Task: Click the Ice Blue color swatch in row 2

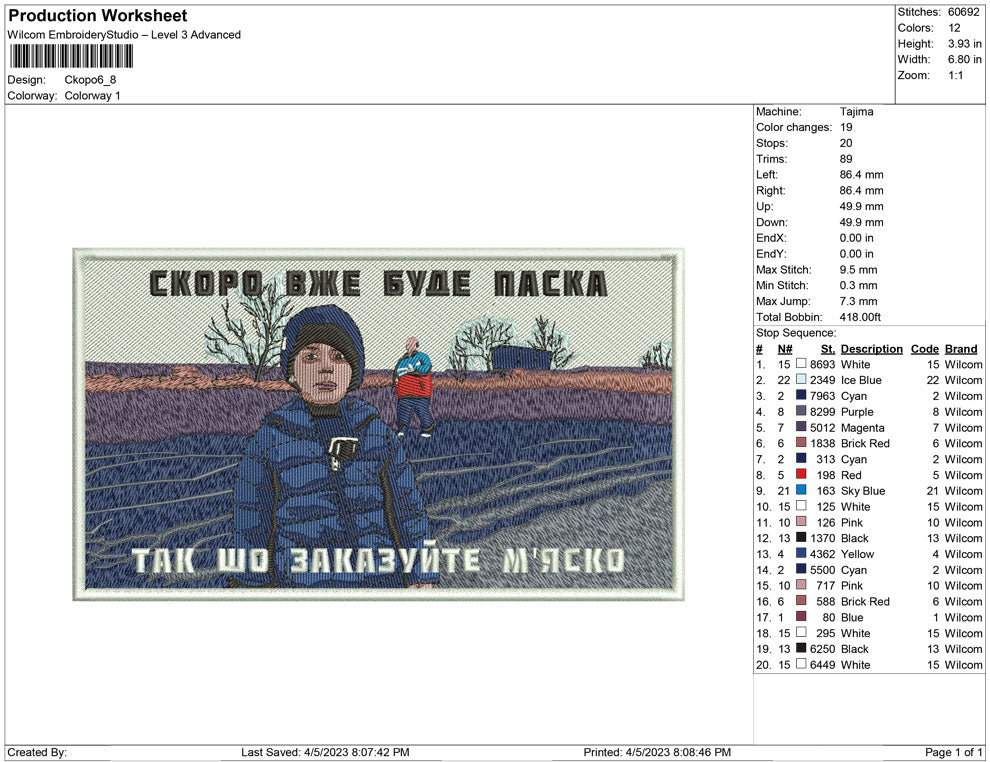Action: click(x=801, y=380)
